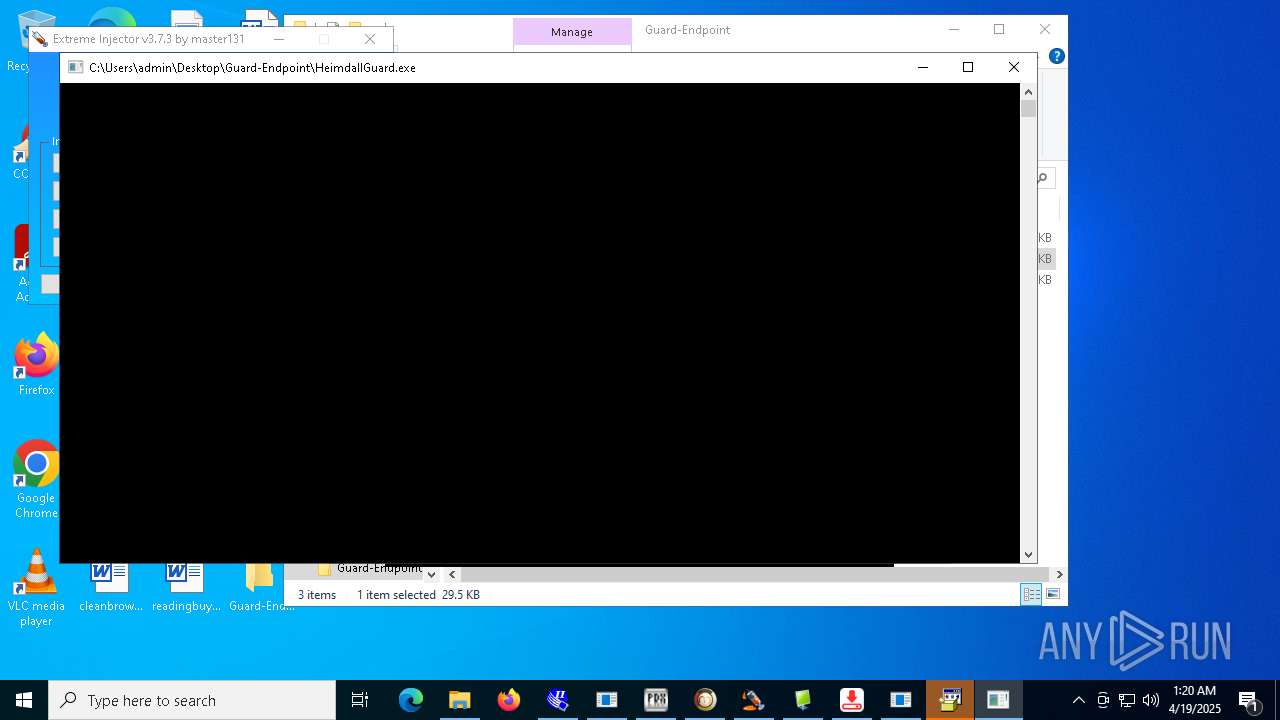Click the HeimdallGuard console window title icon

75,68
